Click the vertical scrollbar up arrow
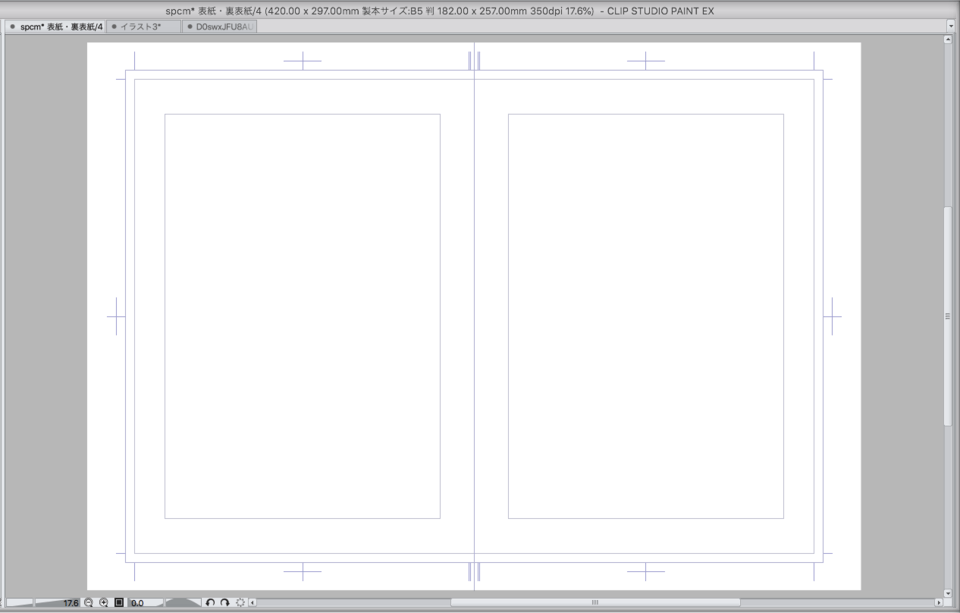The height and width of the screenshot is (613, 960). 948,41
